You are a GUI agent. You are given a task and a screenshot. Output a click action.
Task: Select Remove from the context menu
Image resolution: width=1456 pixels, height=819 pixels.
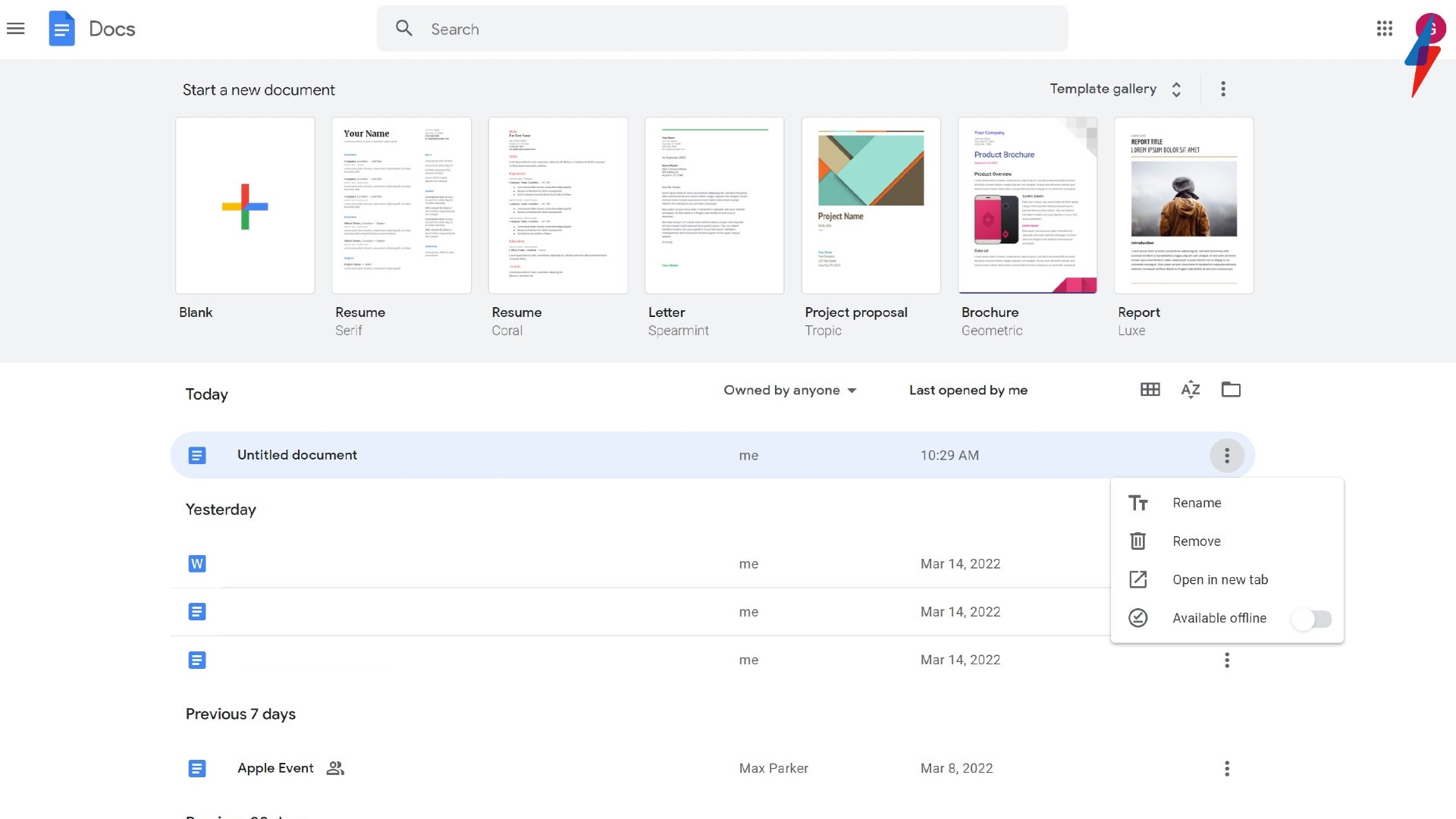tap(1227, 541)
